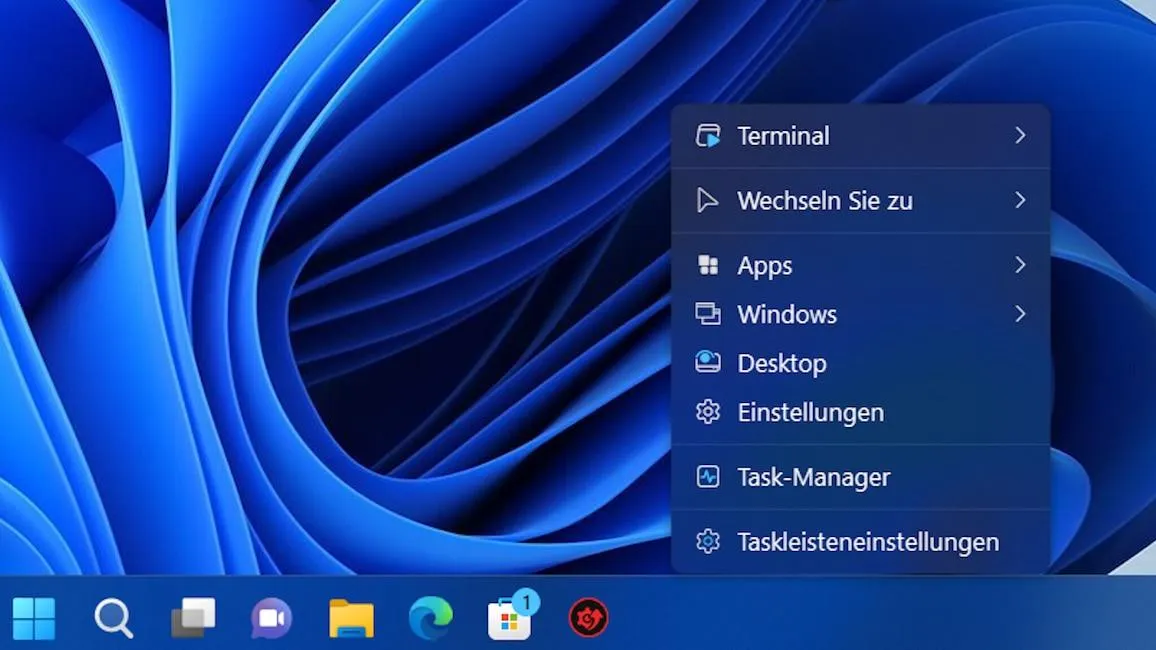Launch the Chat camera app on taskbar
Viewport: 1156px width, 650px height.
coord(271,618)
